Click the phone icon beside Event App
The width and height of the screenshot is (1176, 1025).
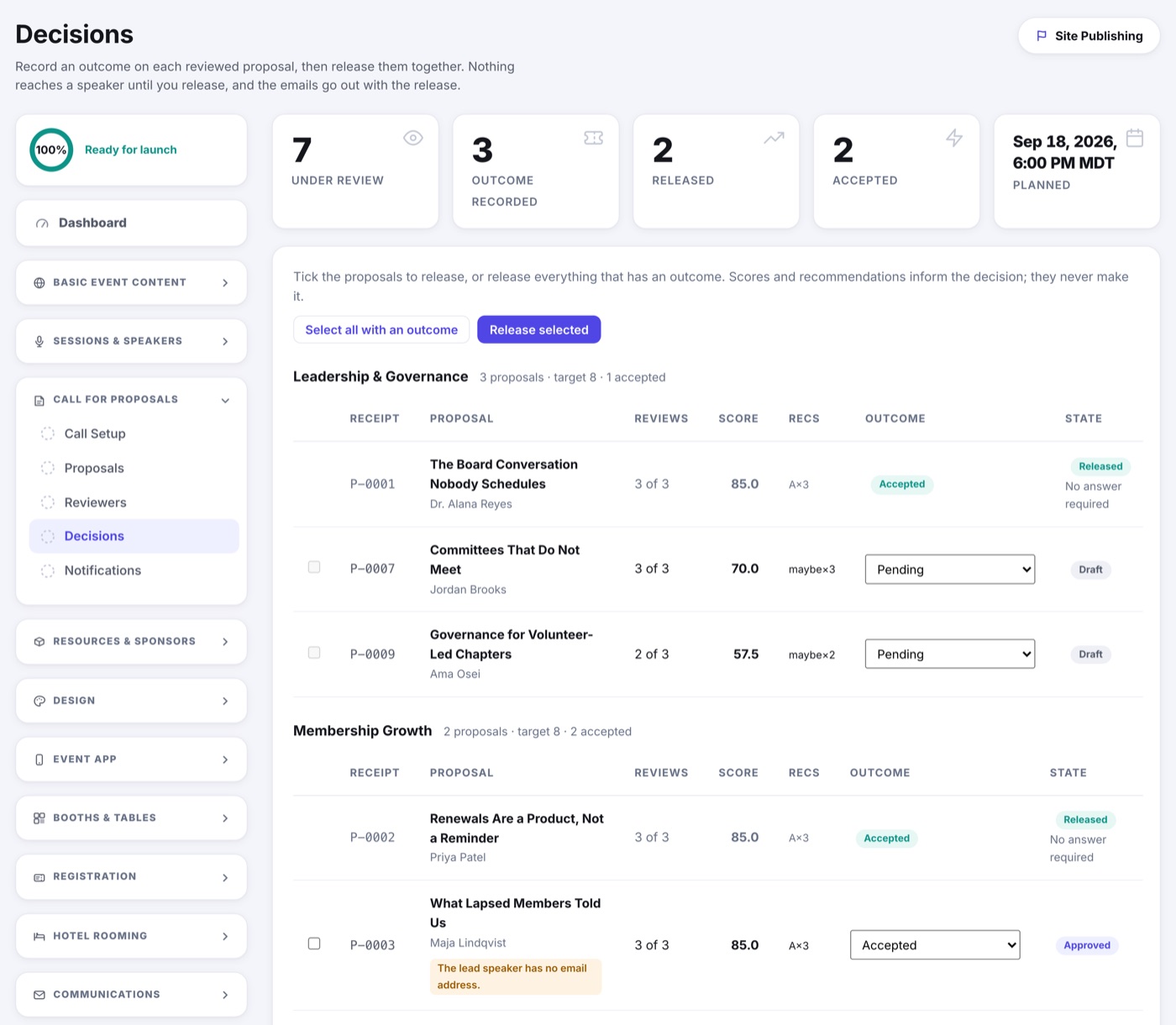pos(39,760)
